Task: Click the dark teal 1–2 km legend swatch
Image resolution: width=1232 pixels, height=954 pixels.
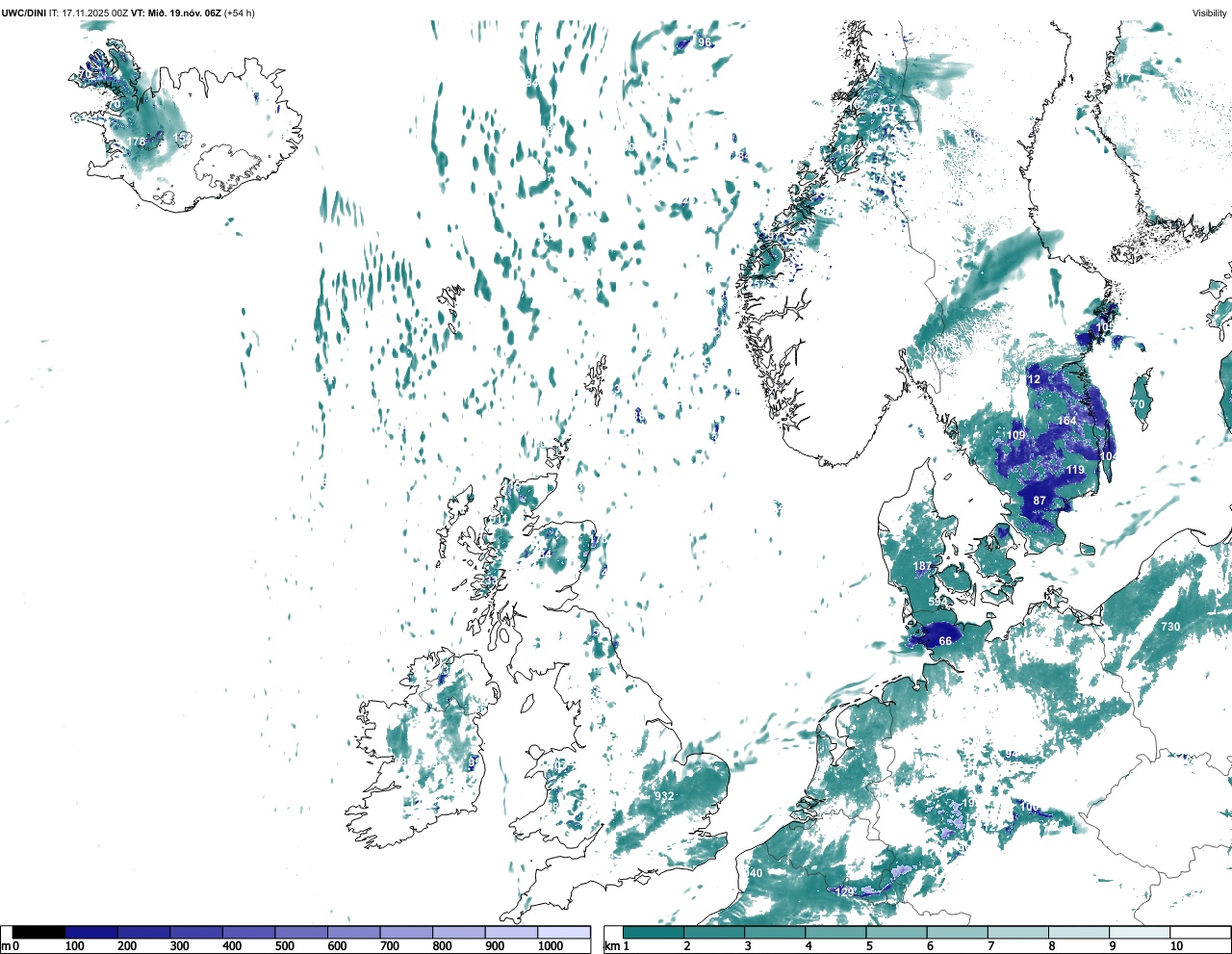Action: [x=654, y=932]
